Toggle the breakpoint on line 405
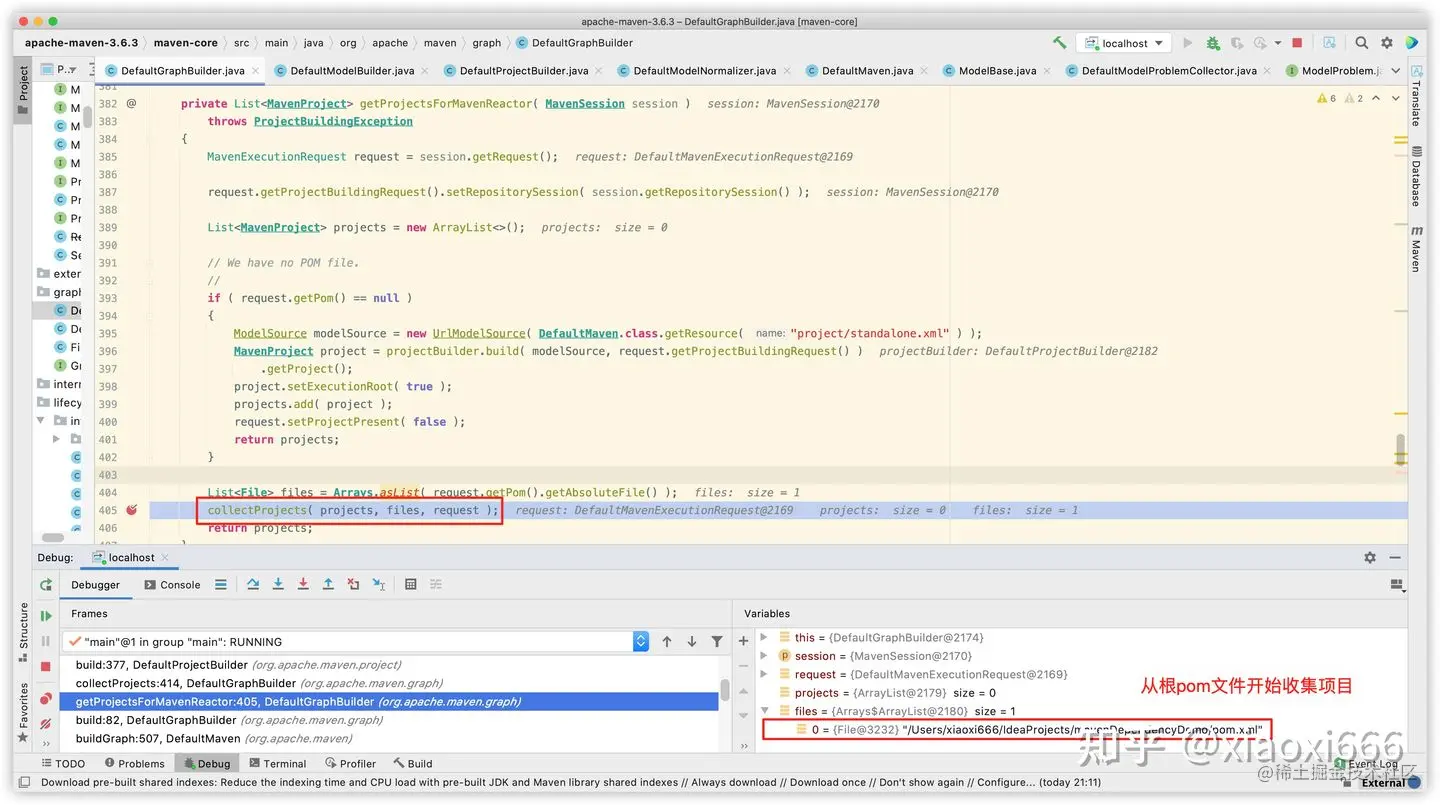 tap(131, 510)
